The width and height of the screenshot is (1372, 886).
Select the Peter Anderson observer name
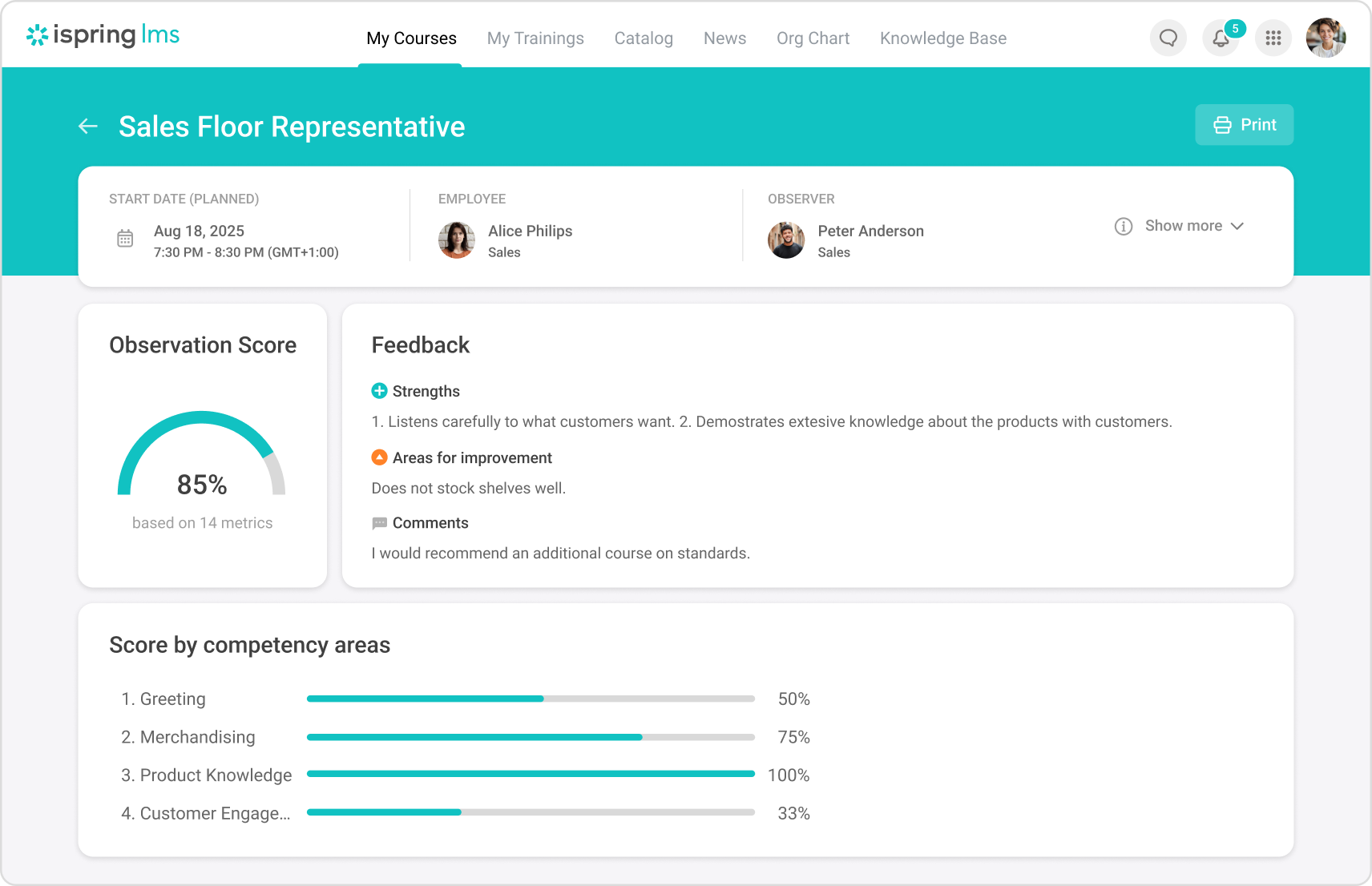(870, 231)
